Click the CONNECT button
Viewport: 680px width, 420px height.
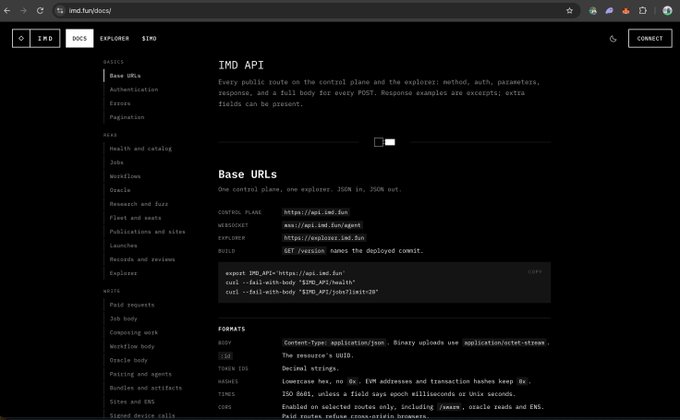coord(650,38)
